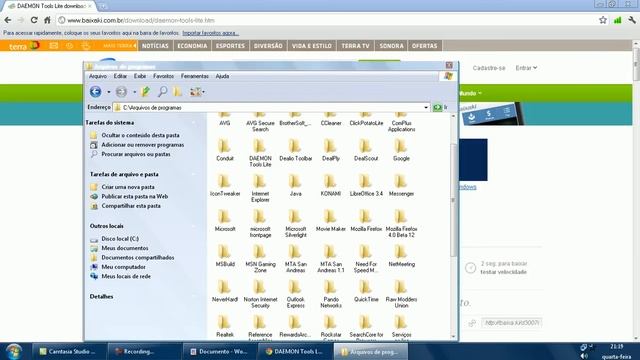Open the Forward button history dropdown arrow
The width and height of the screenshot is (640, 360).
[x=134, y=92]
